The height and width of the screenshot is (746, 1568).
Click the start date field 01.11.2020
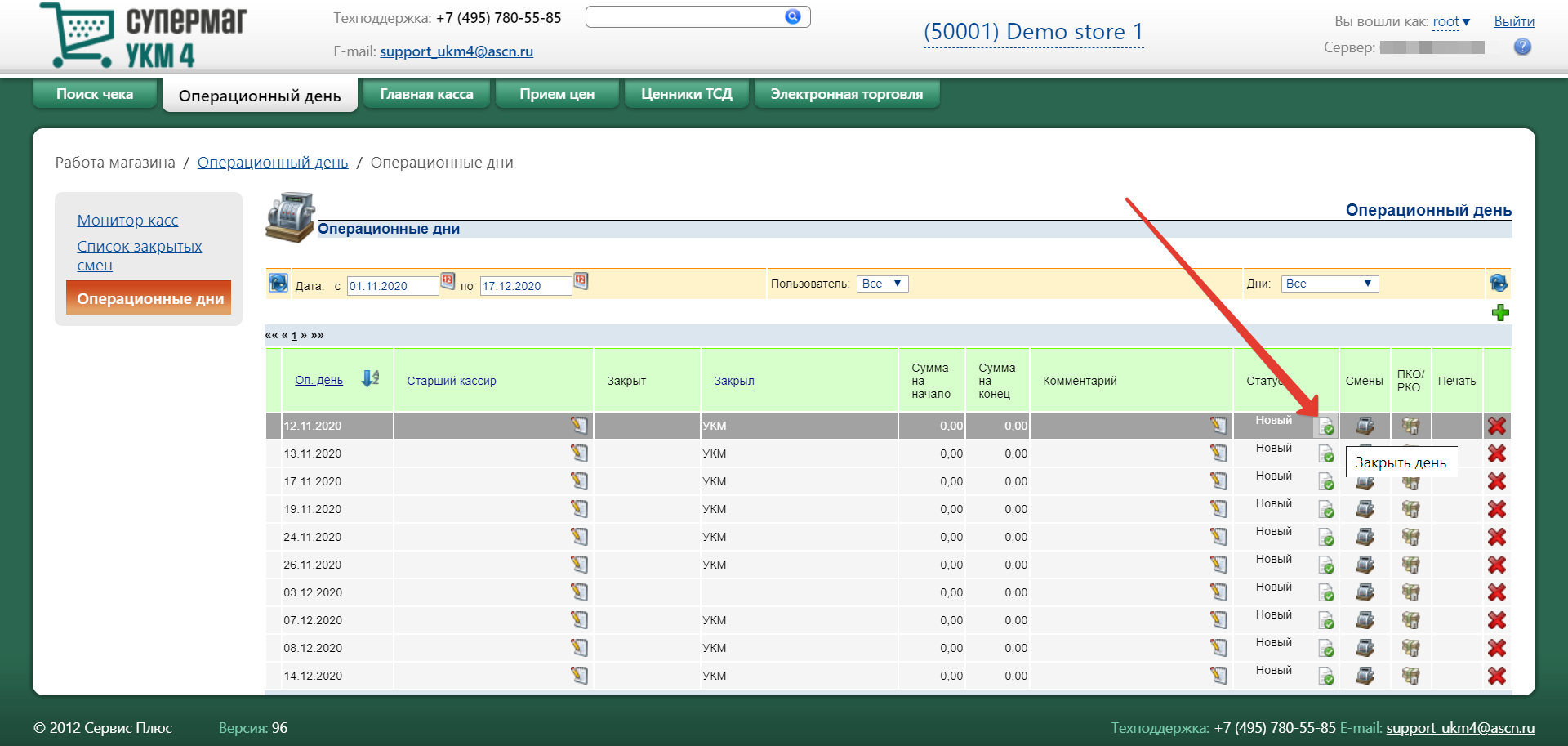pos(393,285)
